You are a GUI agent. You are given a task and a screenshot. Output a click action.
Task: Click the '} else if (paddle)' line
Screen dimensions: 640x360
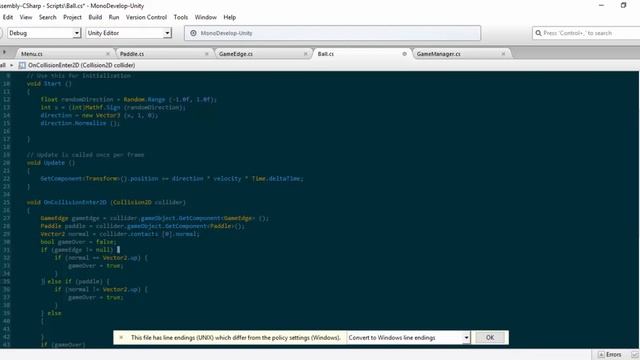[76, 282]
